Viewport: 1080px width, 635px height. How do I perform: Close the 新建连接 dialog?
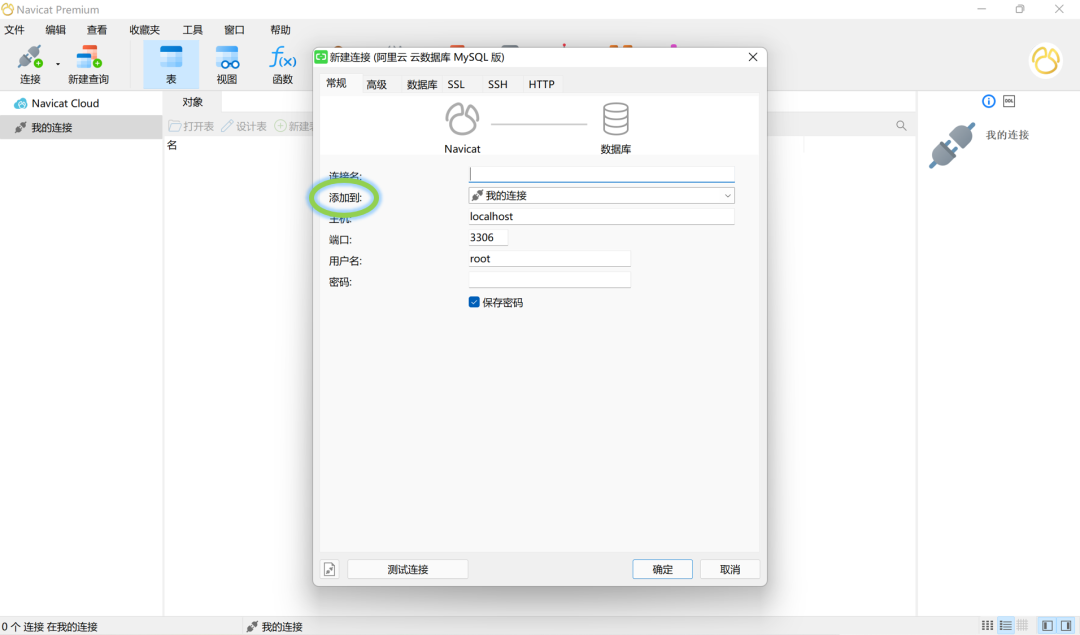pyautogui.click(x=753, y=57)
